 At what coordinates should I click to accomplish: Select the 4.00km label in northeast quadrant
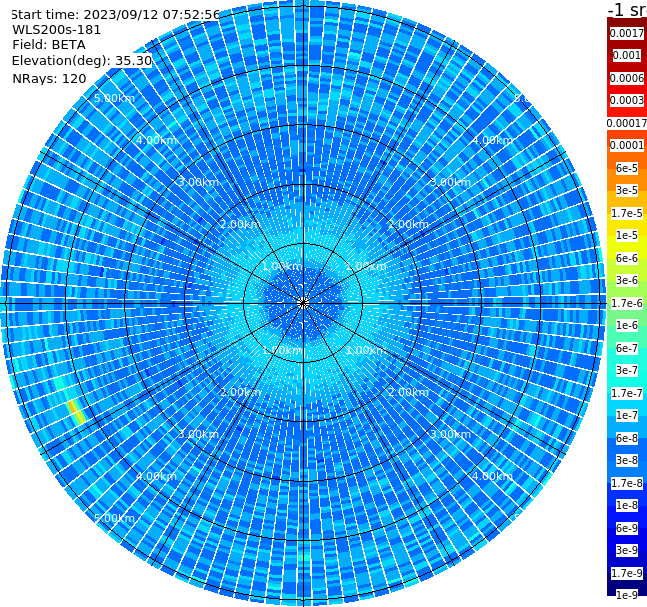tap(492, 140)
